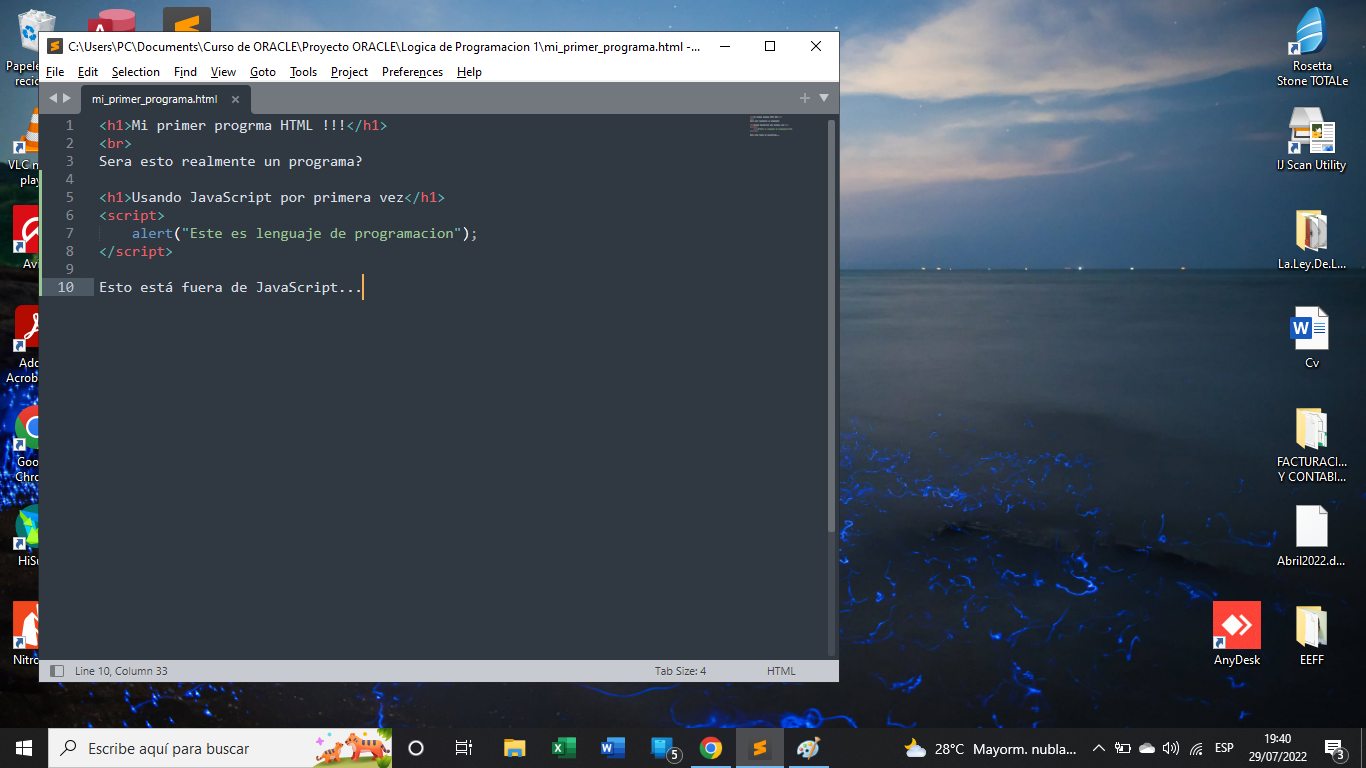Open the EEFF folder on desktop

(1311, 634)
